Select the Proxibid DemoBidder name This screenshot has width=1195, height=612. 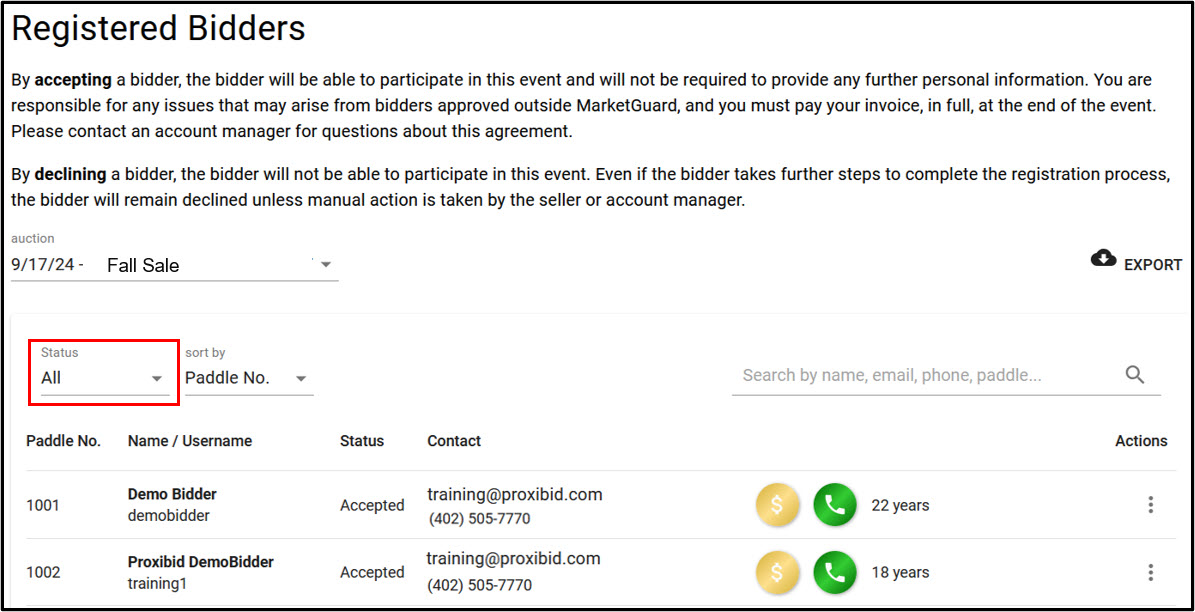pyautogui.click(x=200, y=562)
